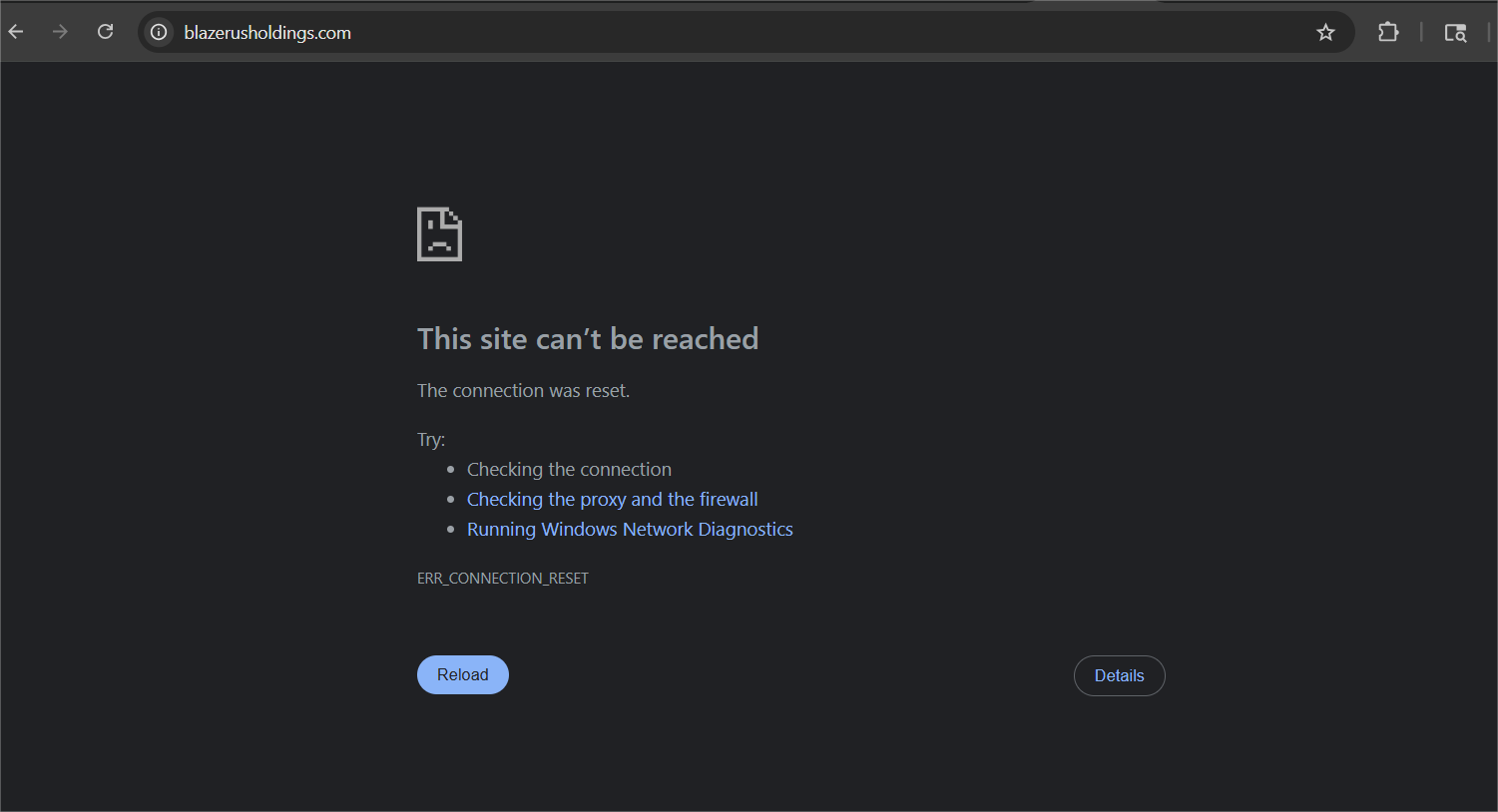Click the blazerusholdings.com address bar

pos(699,33)
